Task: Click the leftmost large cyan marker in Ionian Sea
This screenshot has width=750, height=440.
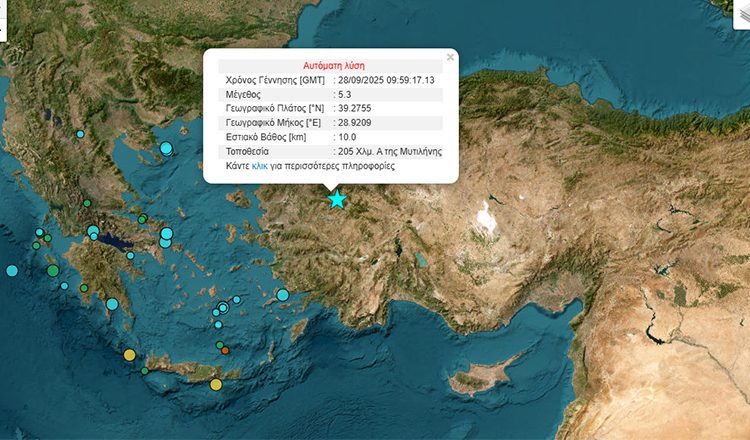Action: pos(12,270)
